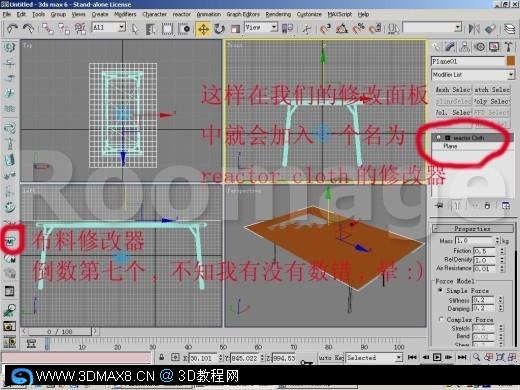This screenshot has width=520, height=390.
Task: Click the time slider showing 0 / 100
Action: [60, 331]
